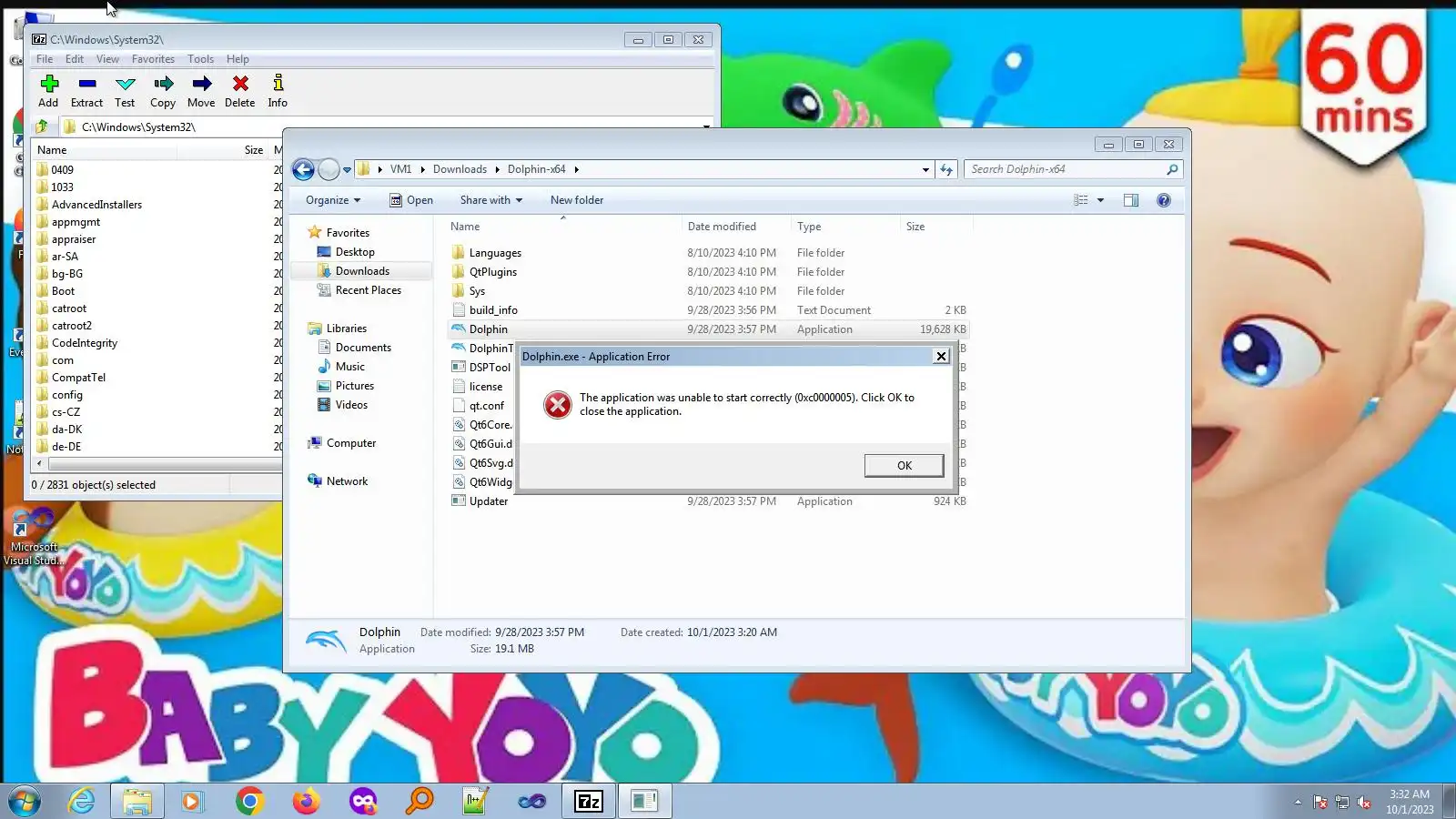This screenshot has width=1456, height=819.
Task: Open Microsoft Visual Studio desktop shortcut
Action: (x=33, y=538)
